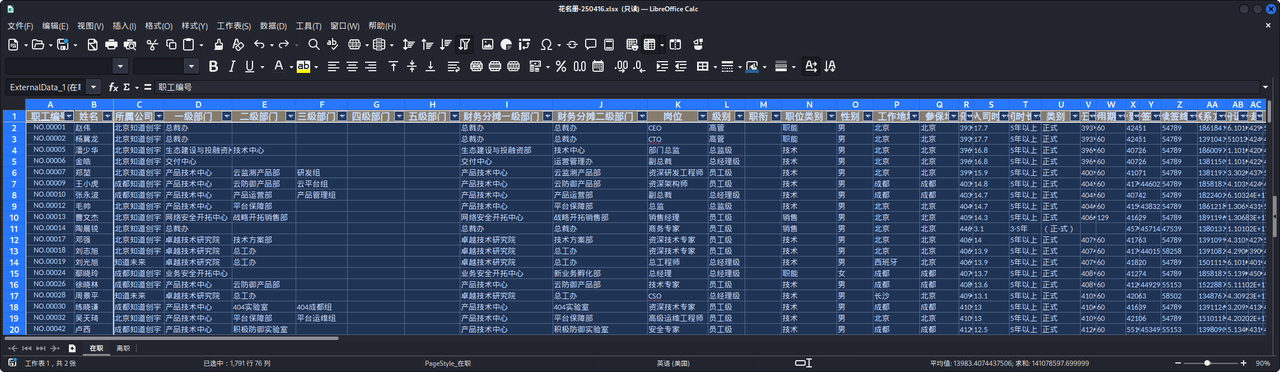Export directly as PDF
Screen dimensions: 1280x372
pos(92,45)
